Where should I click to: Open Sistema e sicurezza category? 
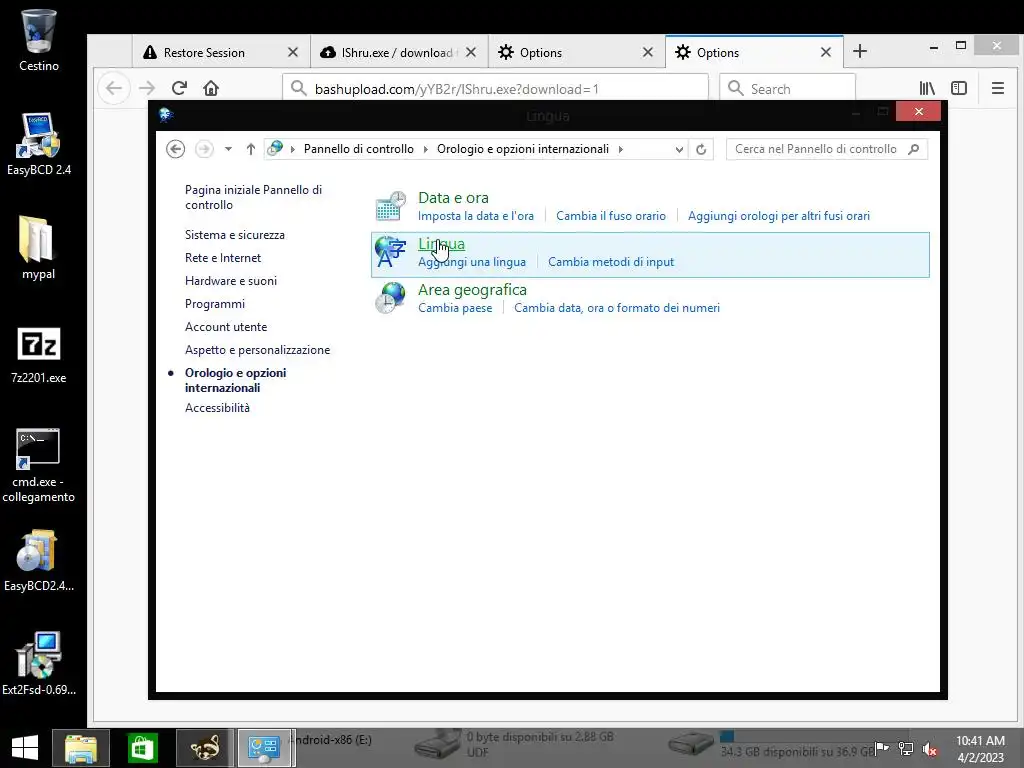(x=234, y=234)
